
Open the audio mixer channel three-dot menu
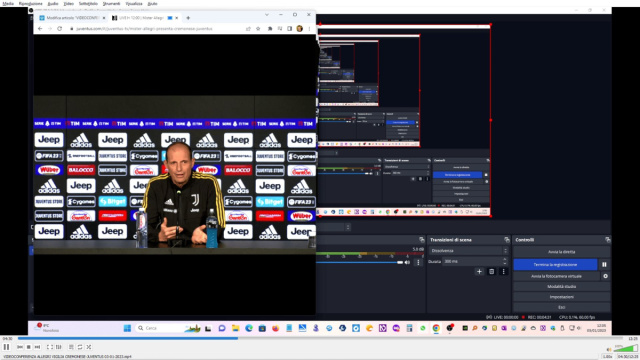(418, 262)
